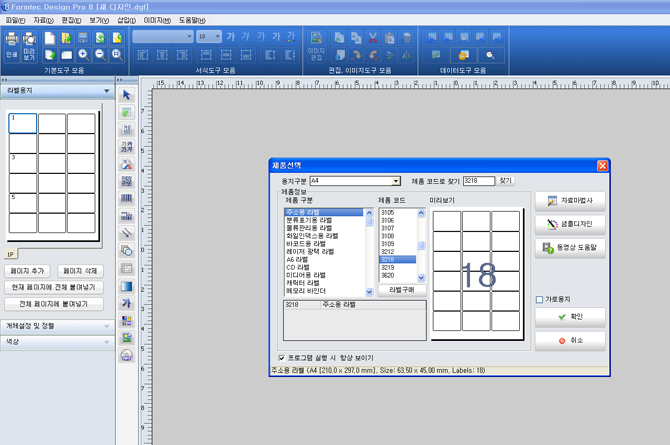This screenshot has width=670, height=445.
Task: Select the text 가 tool in the side toolbar
Action: click(126, 303)
